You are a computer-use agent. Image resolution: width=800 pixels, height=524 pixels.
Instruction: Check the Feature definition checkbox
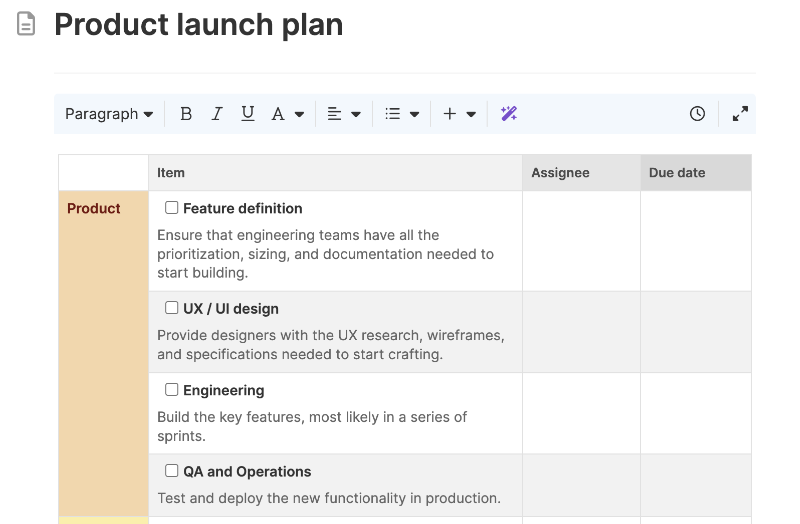coord(172,208)
